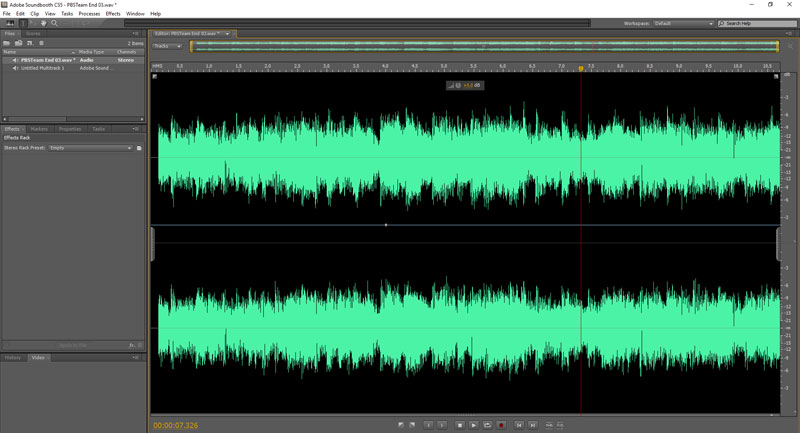The height and width of the screenshot is (433, 800).
Task: Stop playback with the Stop button
Action: (460, 425)
